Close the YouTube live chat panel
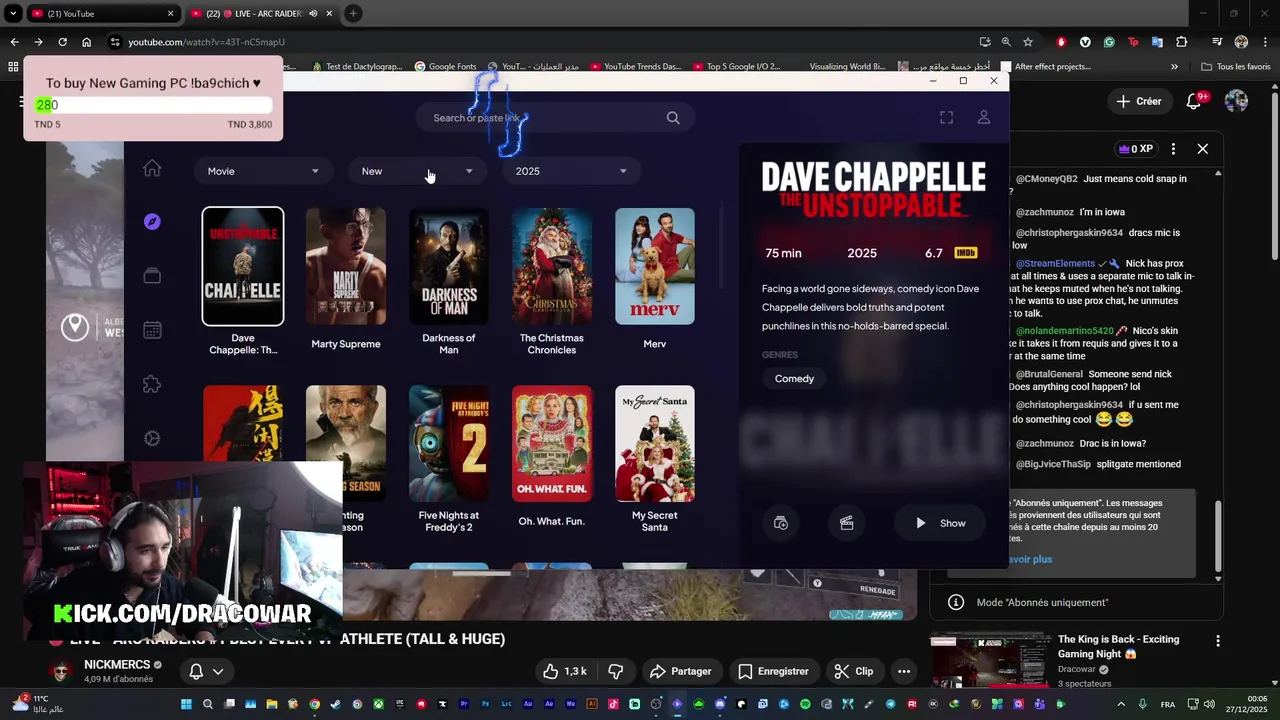Image resolution: width=1280 pixels, height=720 pixels. [1203, 149]
